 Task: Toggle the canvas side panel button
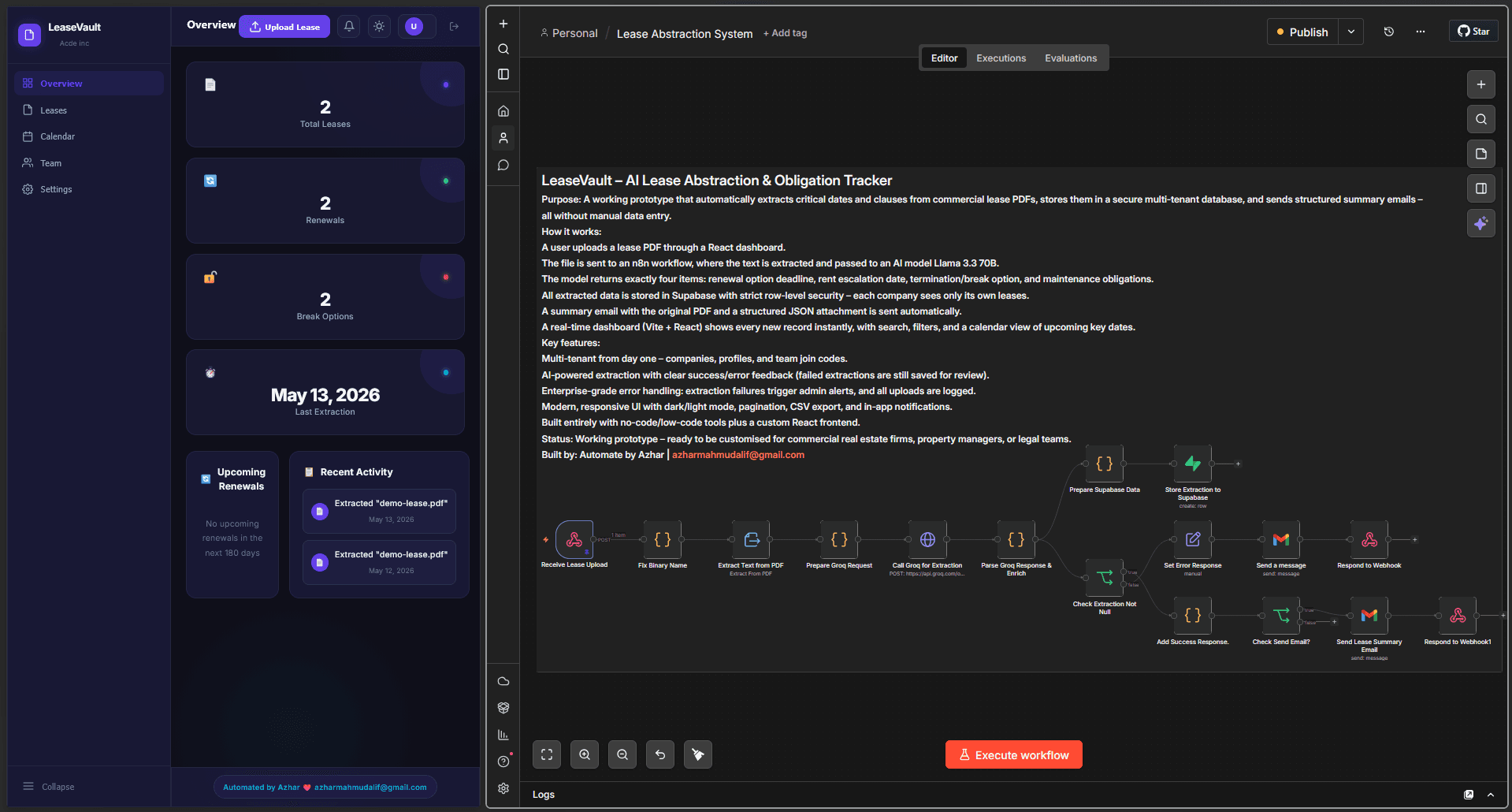coord(1481,188)
